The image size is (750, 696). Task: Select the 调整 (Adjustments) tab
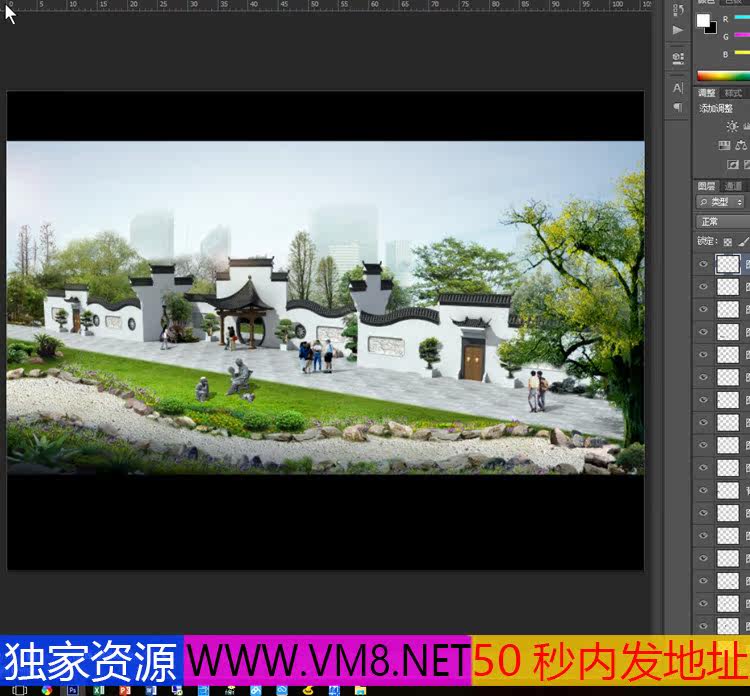[x=707, y=93]
